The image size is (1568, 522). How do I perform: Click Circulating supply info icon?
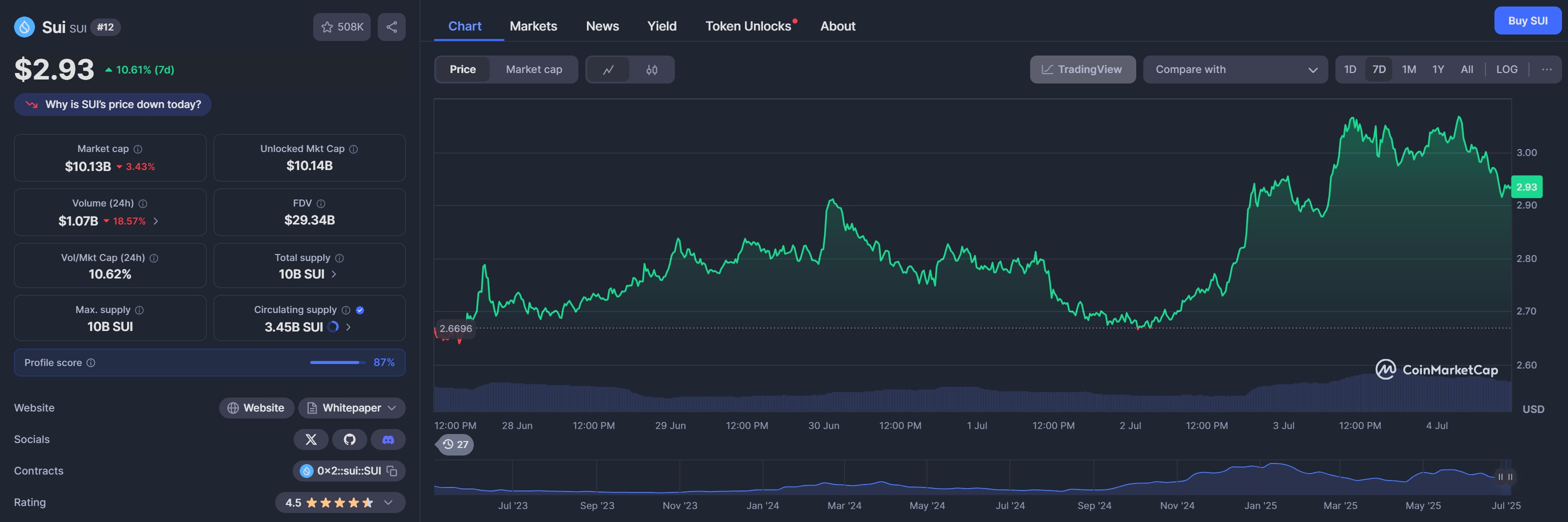coord(346,310)
